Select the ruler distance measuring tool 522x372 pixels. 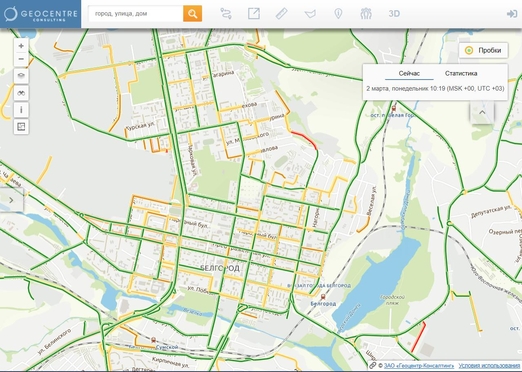click(282, 14)
